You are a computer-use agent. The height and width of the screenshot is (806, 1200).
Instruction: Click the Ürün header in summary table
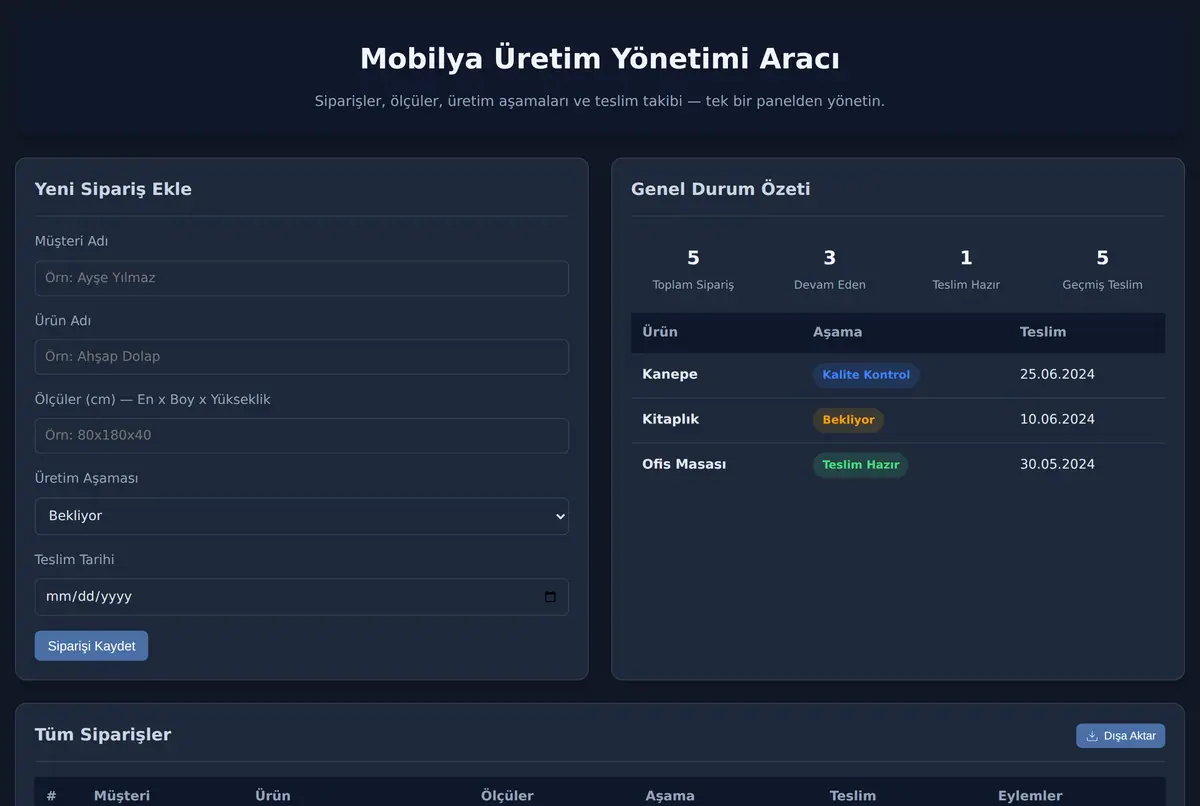tap(660, 332)
